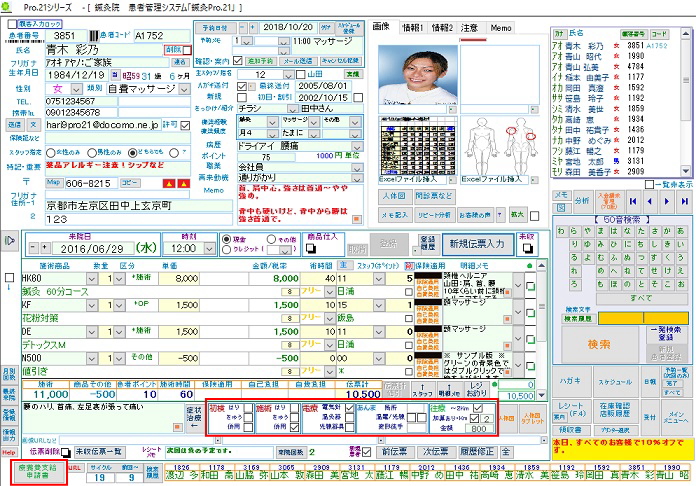This screenshot has width=696, height=486.
Task: Select the 男性のみ radio button
Action: click(92, 153)
